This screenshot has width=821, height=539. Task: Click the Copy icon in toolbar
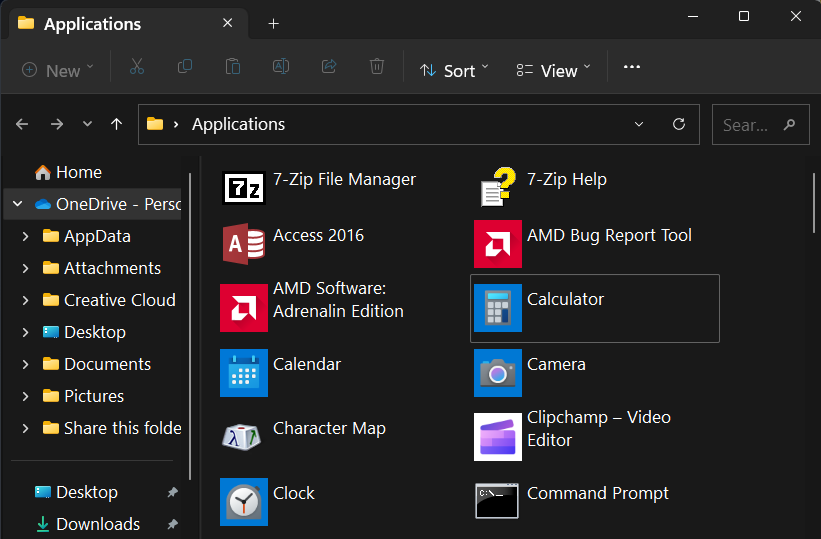pyautogui.click(x=185, y=67)
